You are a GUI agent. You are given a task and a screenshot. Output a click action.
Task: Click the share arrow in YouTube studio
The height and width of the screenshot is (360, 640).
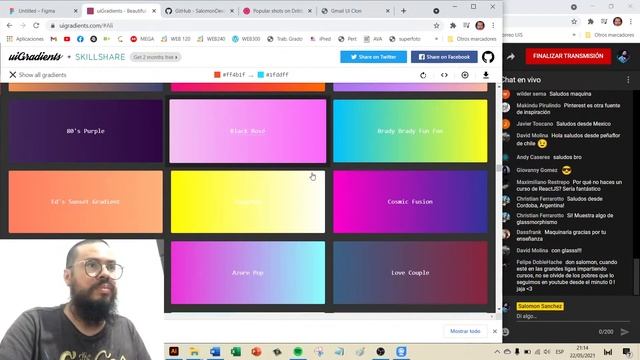(510, 57)
